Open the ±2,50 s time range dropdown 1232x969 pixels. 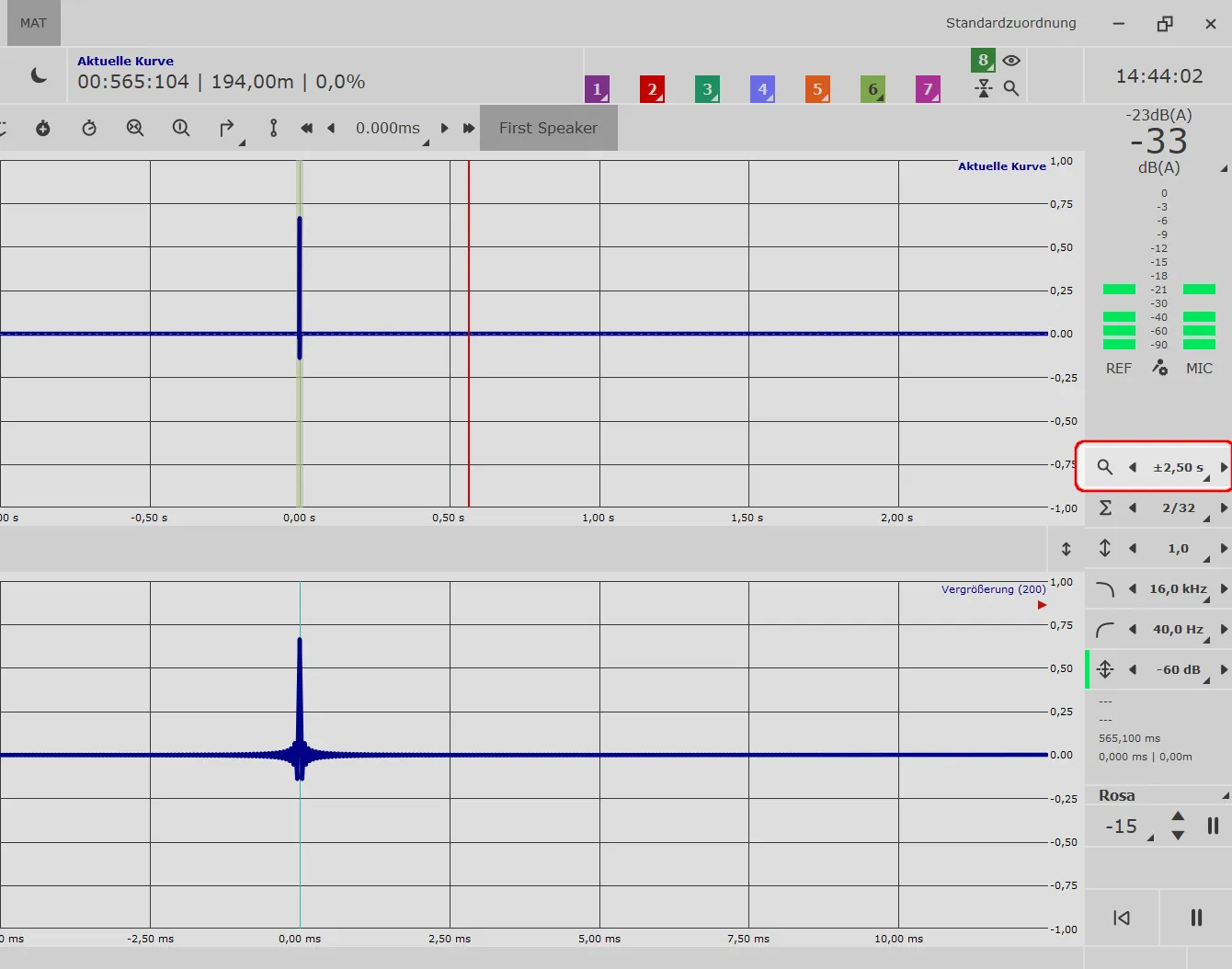1179,467
